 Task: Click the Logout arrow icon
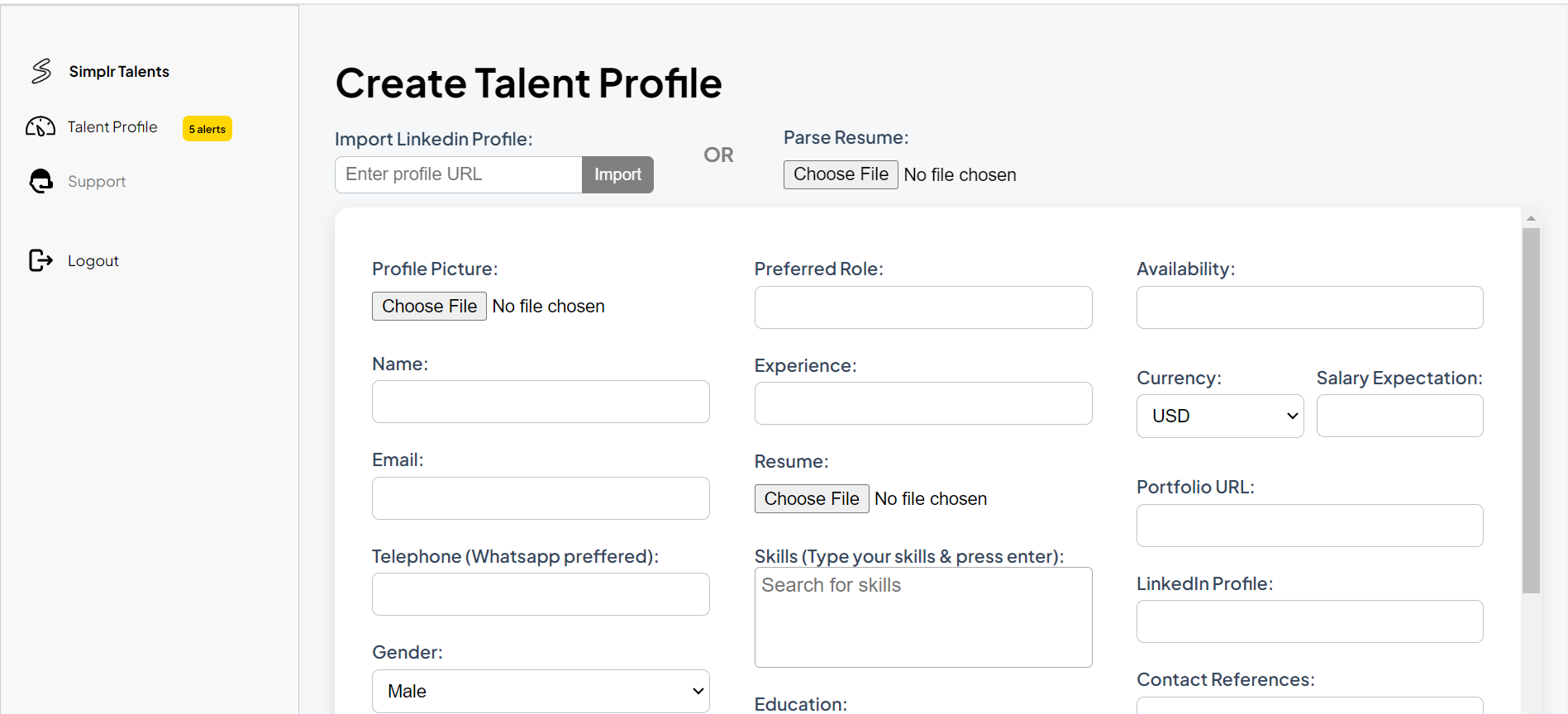pos(41,260)
